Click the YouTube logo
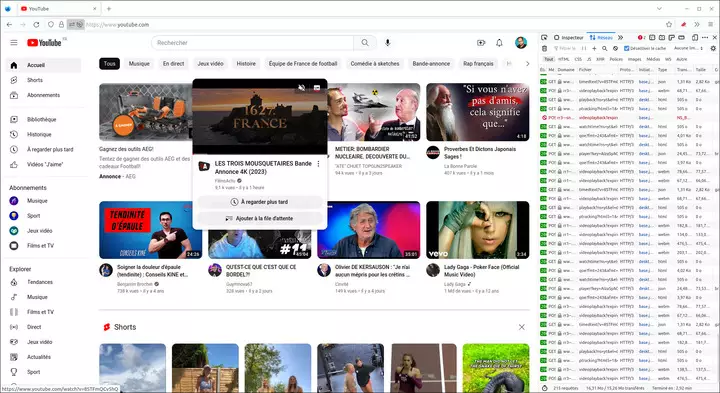The image size is (720, 393). coord(44,43)
